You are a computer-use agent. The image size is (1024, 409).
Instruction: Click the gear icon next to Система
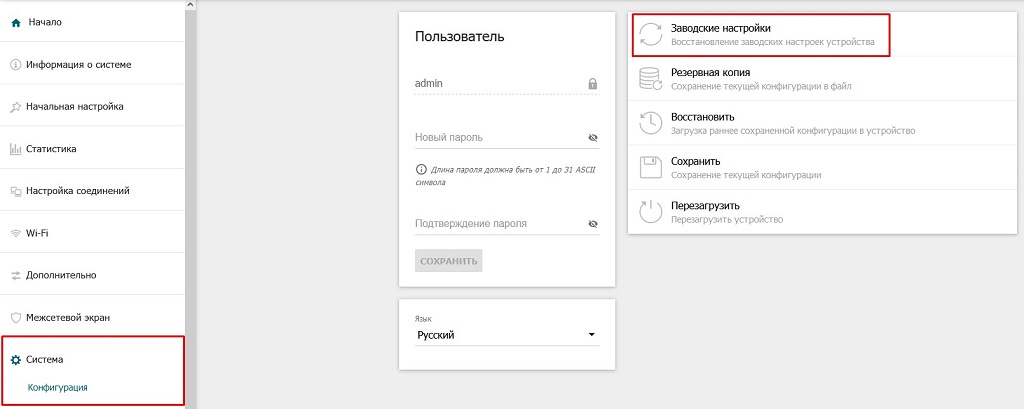(16, 360)
